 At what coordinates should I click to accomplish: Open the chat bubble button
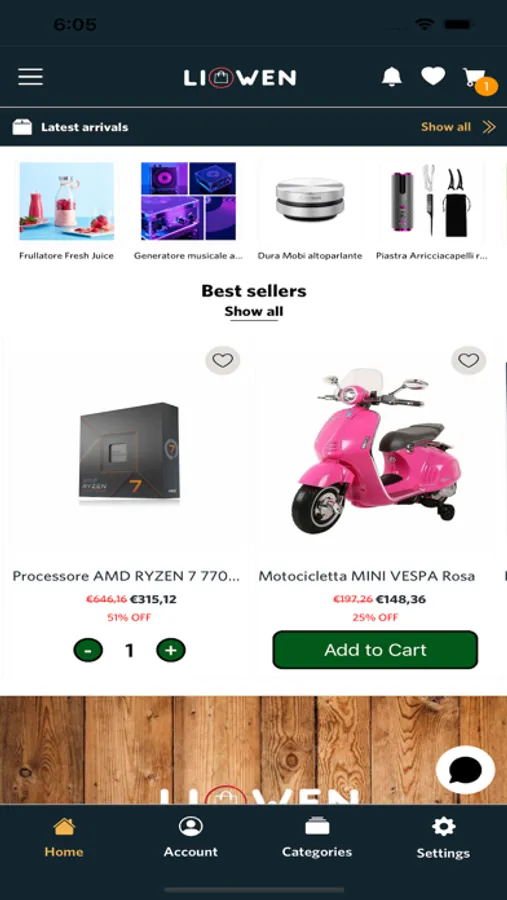[465, 770]
